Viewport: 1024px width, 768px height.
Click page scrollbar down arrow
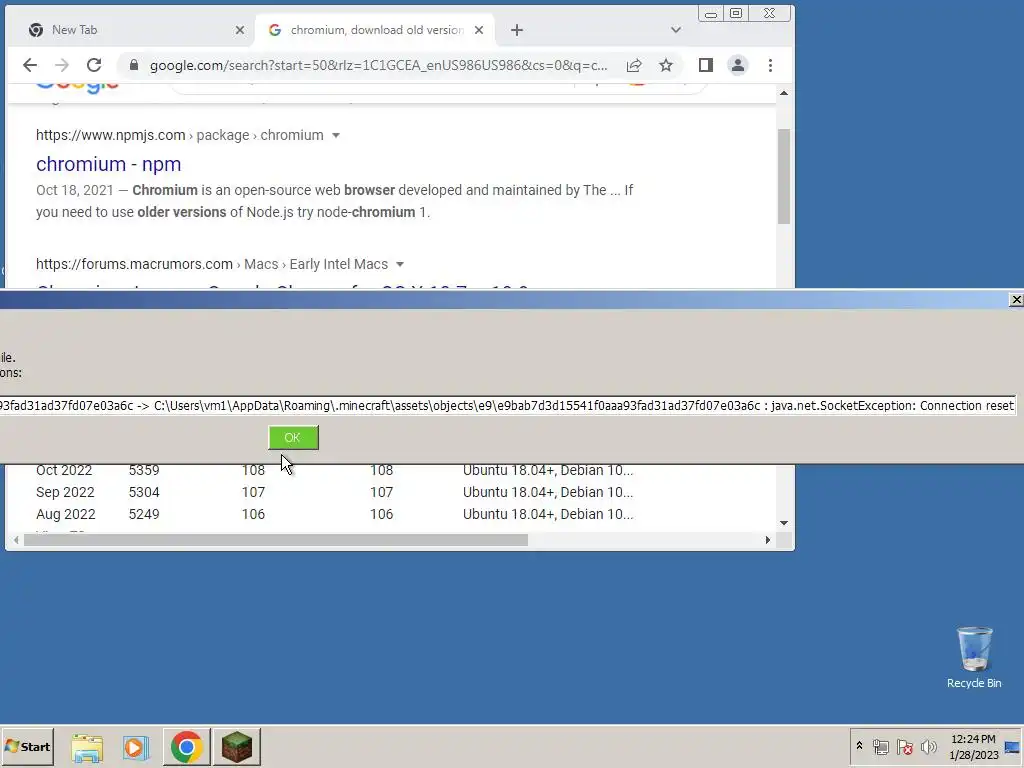(784, 522)
